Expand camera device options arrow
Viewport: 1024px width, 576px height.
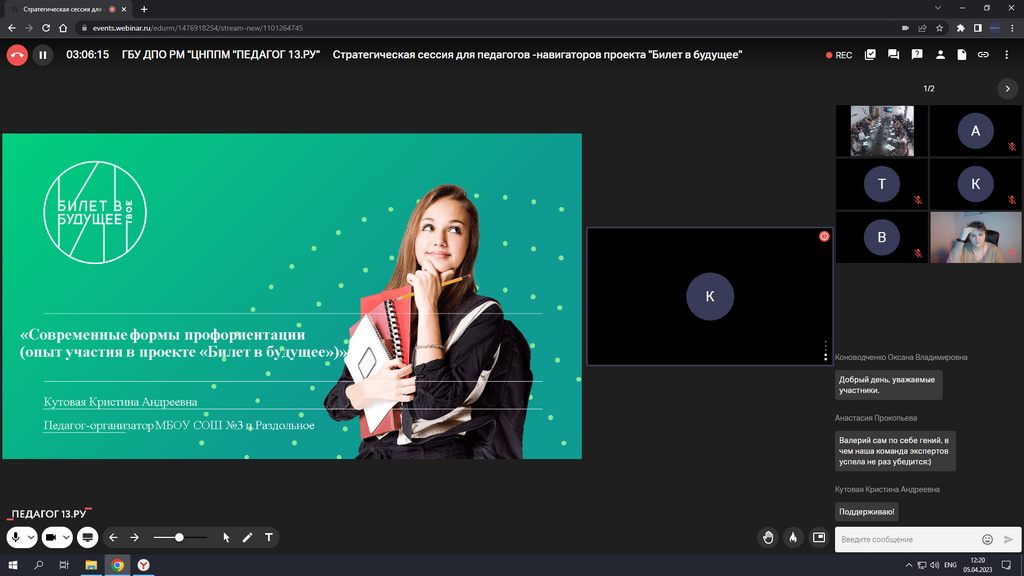[x=66, y=537]
